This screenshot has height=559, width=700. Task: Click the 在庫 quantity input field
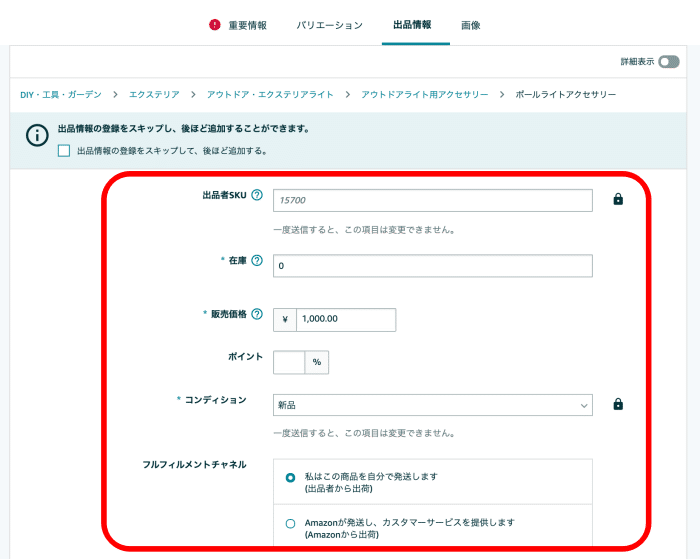432,266
